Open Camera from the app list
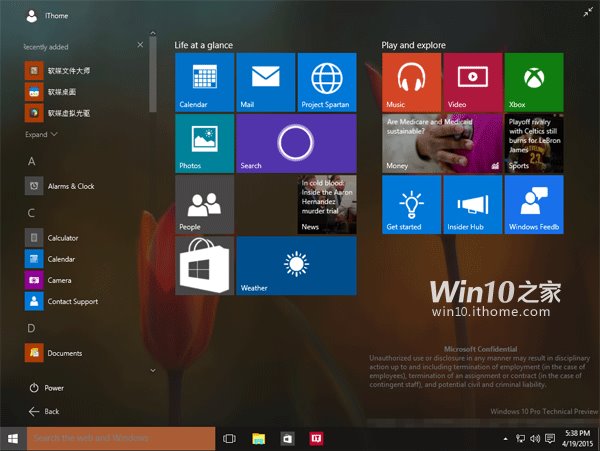This screenshot has height=451, width=600. pyautogui.click(x=48, y=280)
